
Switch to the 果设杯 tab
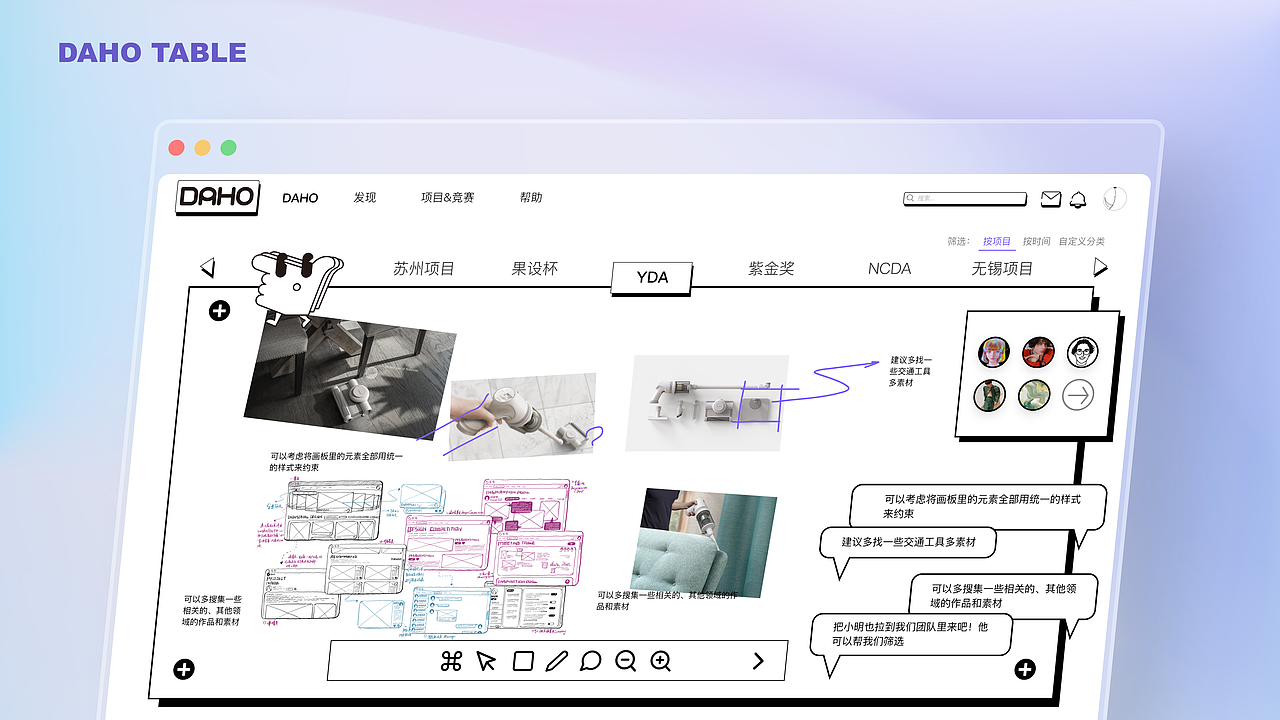pos(535,268)
